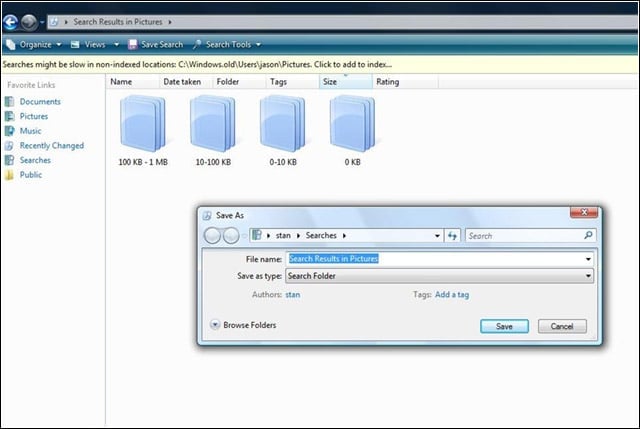Screen dimensions: 640x429
Task: Click the Organize toolbar icon
Action: [x=11, y=44]
